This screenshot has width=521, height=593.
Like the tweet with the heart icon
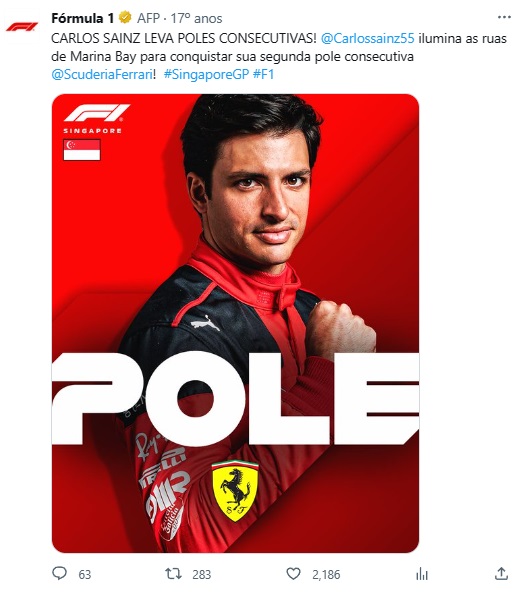pos(293,573)
